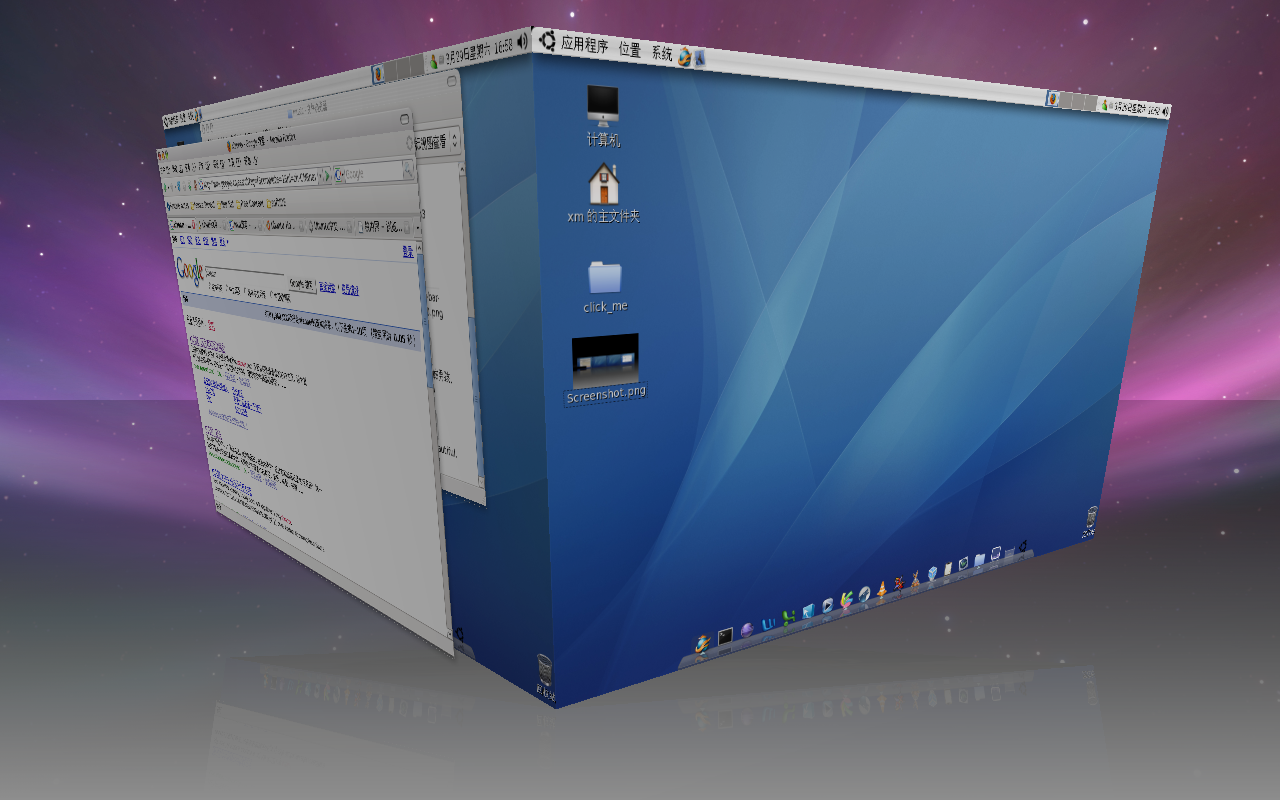This screenshot has height=800, width=1280.
Task: Launch the browser icon beside the 系统 menu
Action: [x=685, y=56]
